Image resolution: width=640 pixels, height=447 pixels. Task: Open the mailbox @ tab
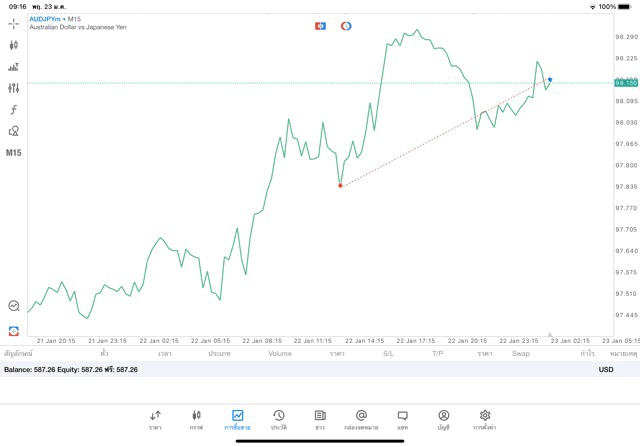click(x=361, y=419)
